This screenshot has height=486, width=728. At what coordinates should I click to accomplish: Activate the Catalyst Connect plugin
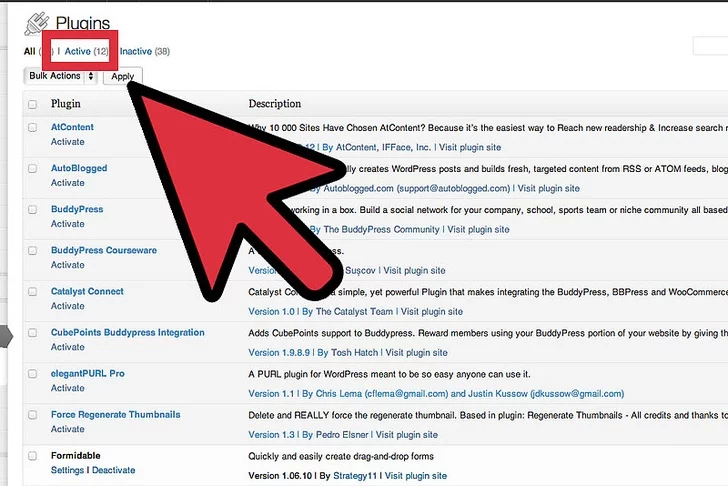pyautogui.click(x=68, y=306)
